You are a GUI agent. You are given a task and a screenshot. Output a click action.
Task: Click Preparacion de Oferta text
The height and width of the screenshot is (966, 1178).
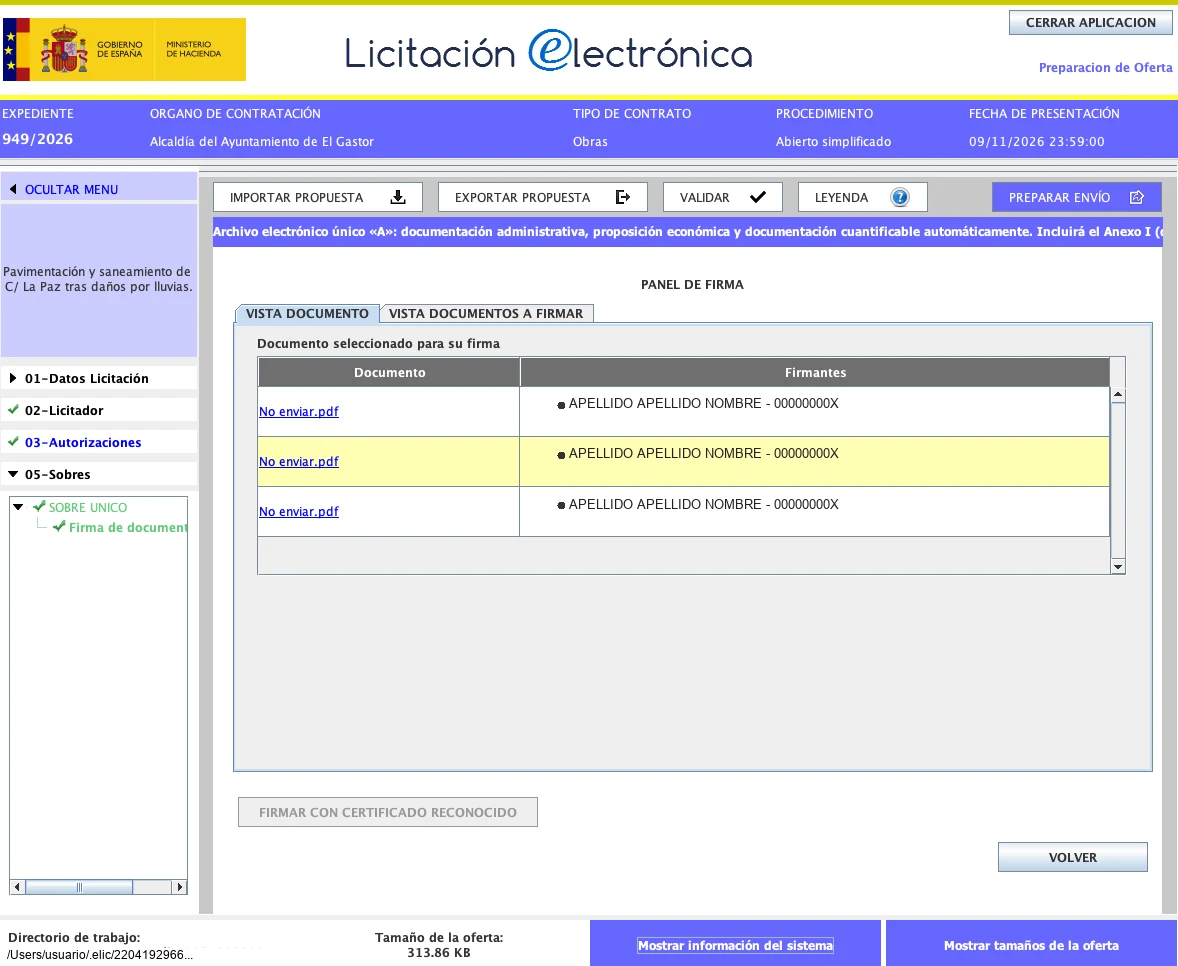click(1105, 68)
